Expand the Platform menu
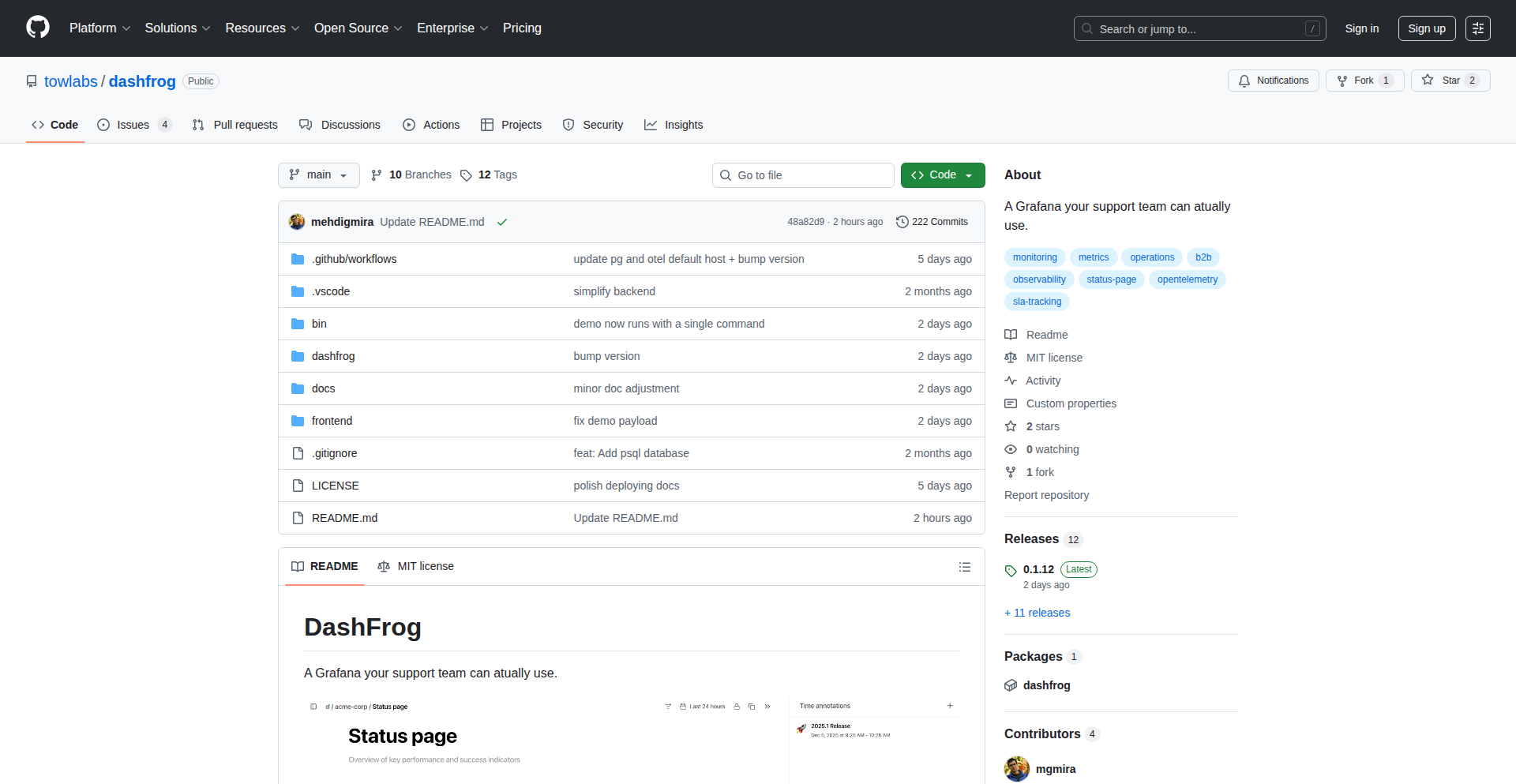 pyautogui.click(x=99, y=28)
